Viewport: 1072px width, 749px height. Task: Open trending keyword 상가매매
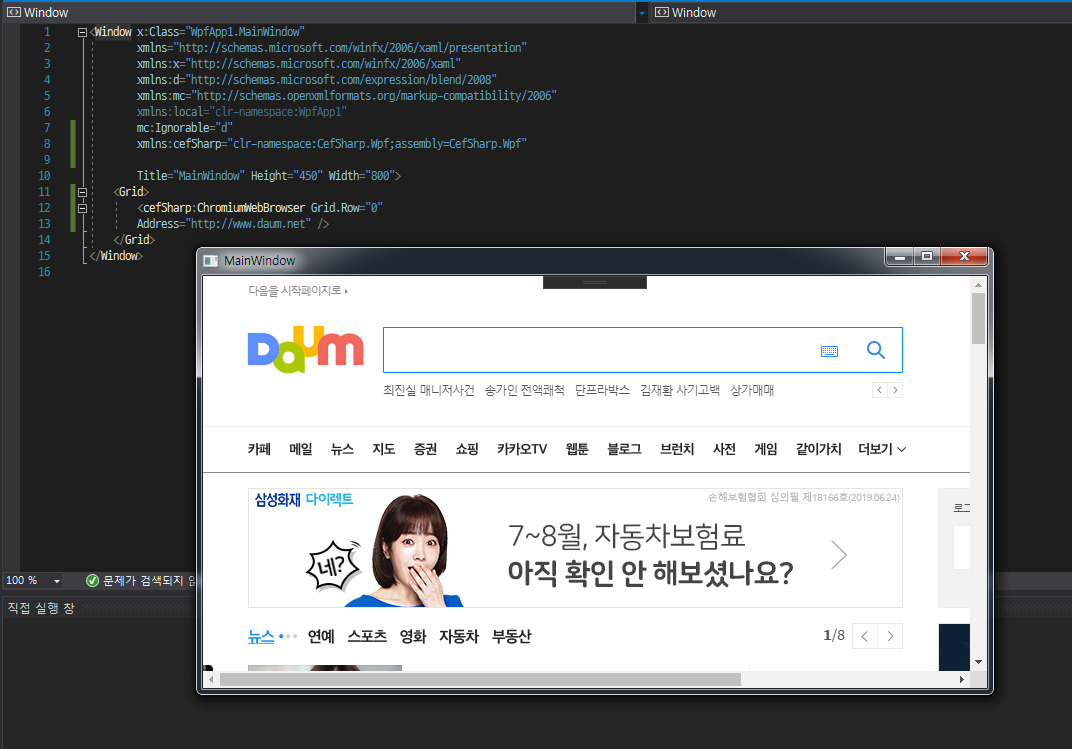tap(752, 390)
